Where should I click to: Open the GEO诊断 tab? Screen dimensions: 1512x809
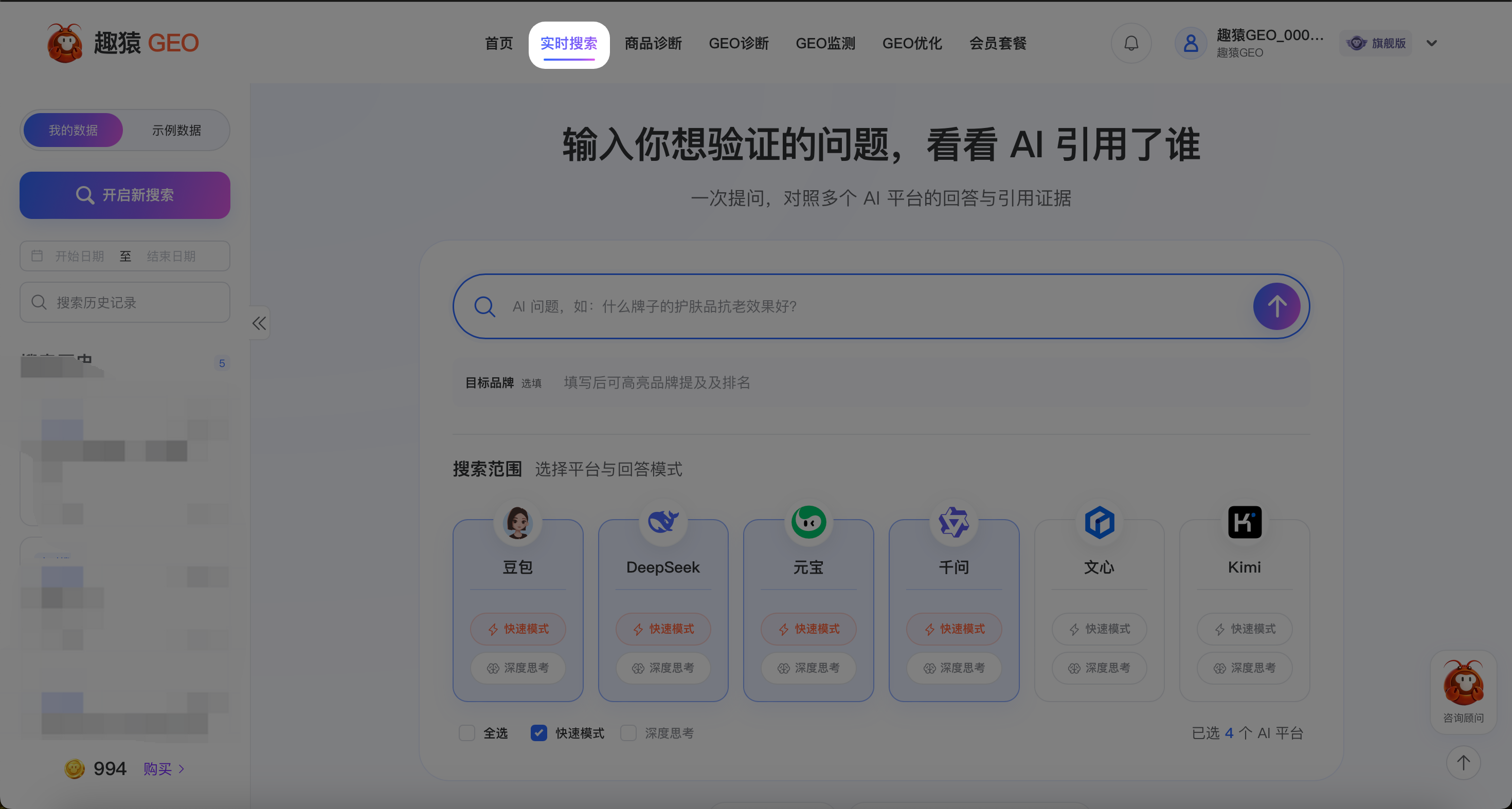[739, 43]
